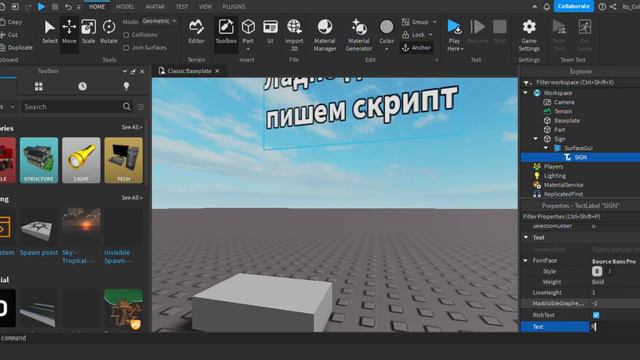Toggle the RichText checkbox

[x=596, y=315]
